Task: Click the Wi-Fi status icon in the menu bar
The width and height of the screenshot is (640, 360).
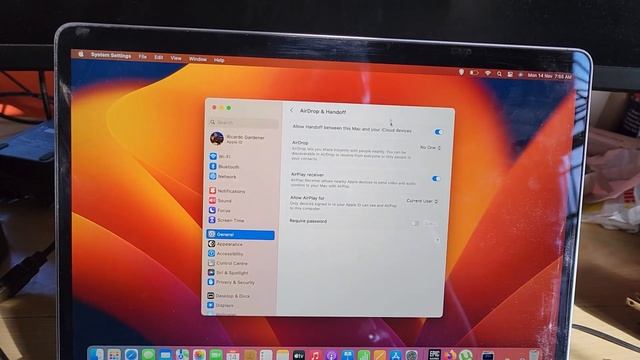Action: tap(487, 73)
